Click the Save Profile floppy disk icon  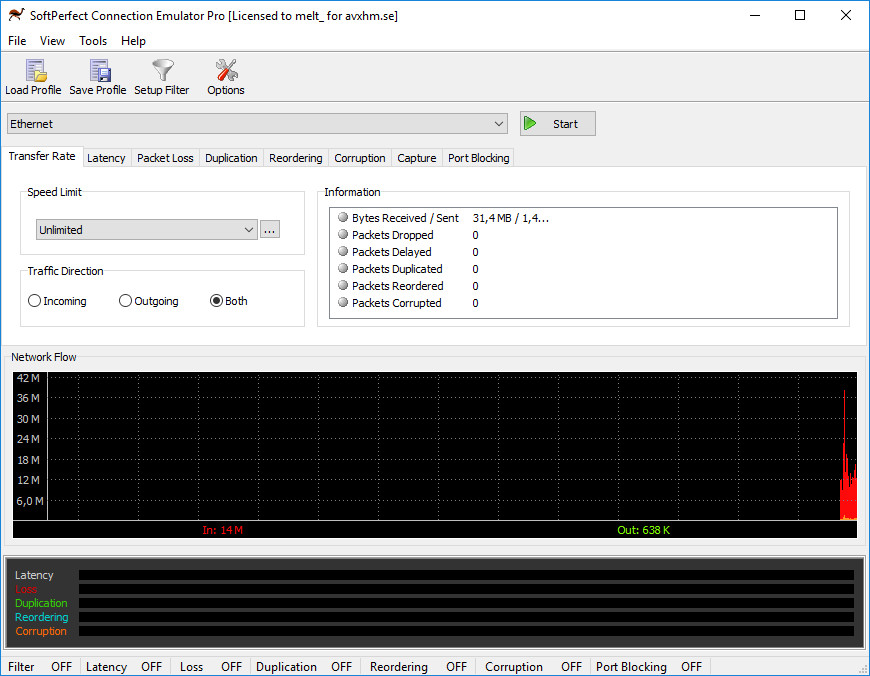[x=98, y=71]
